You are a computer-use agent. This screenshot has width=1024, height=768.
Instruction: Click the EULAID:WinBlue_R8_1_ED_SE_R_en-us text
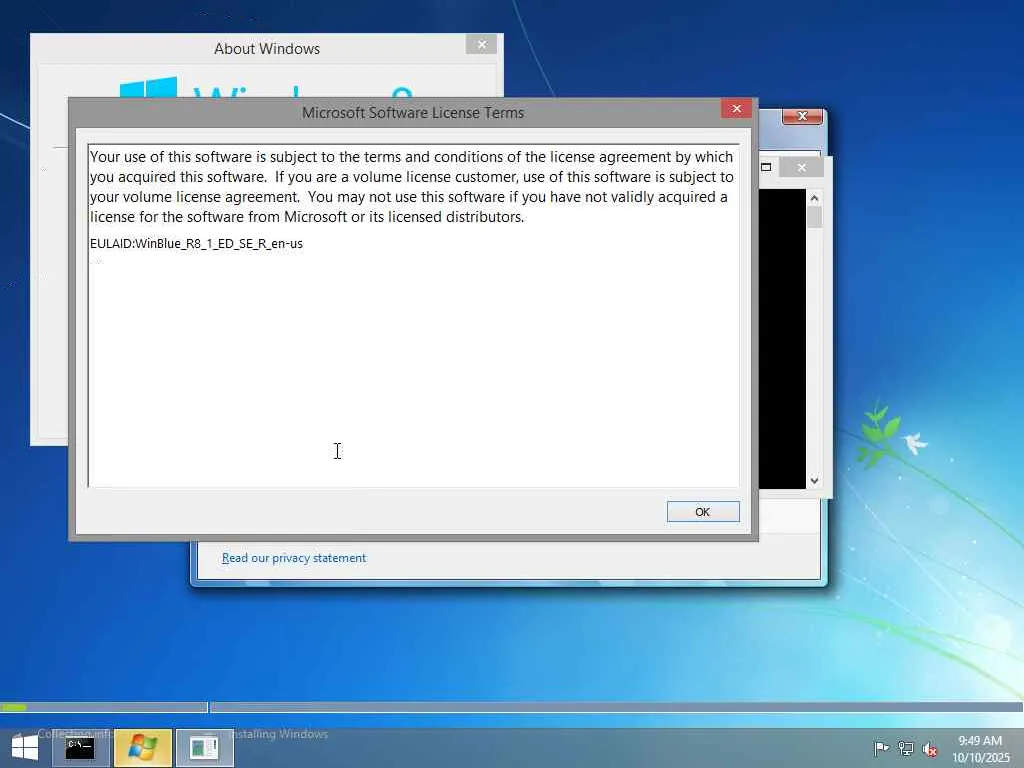pos(197,244)
